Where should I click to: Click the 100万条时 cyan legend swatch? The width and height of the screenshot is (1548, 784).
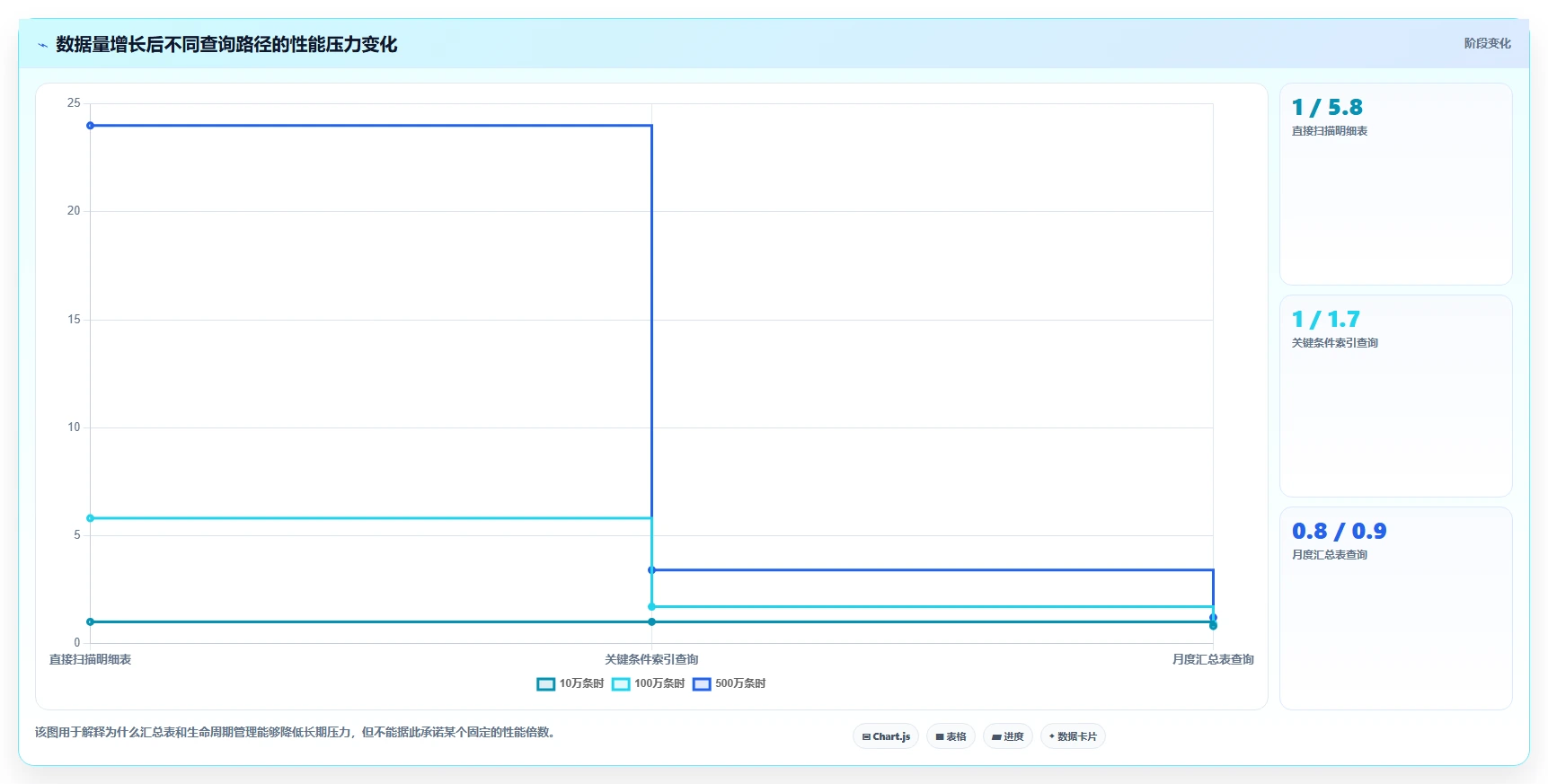(621, 684)
